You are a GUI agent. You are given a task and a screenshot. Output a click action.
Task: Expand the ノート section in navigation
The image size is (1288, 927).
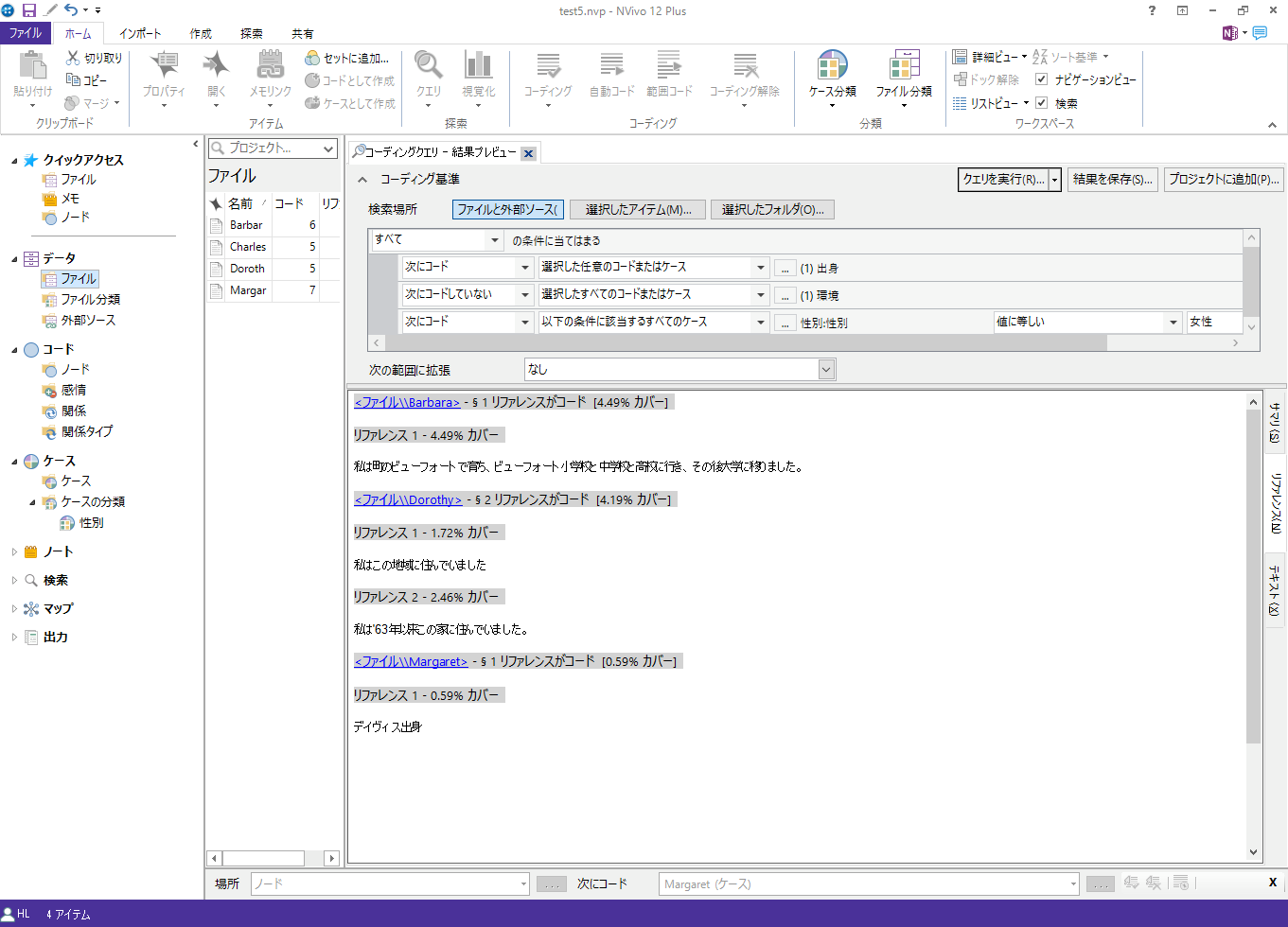pyautogui.click(x=14, y=551)
